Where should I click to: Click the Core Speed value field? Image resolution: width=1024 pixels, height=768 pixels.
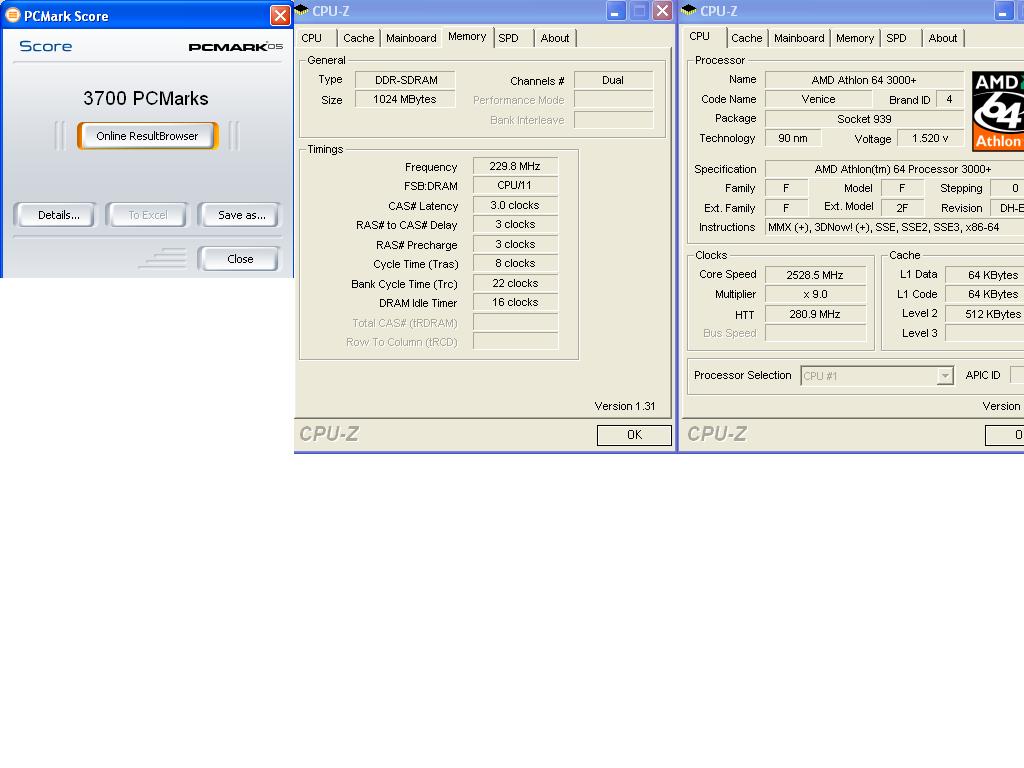815,275
